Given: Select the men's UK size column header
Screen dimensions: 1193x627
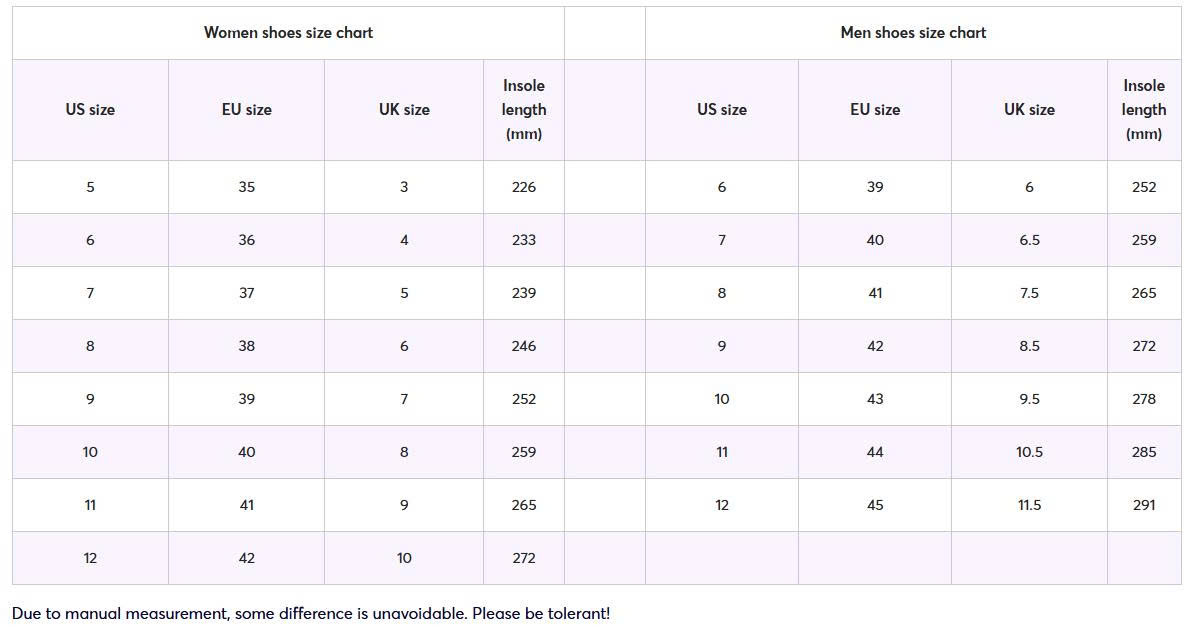Looking at the screenshot, I should pyautogui.click(x=1029, y=110).
